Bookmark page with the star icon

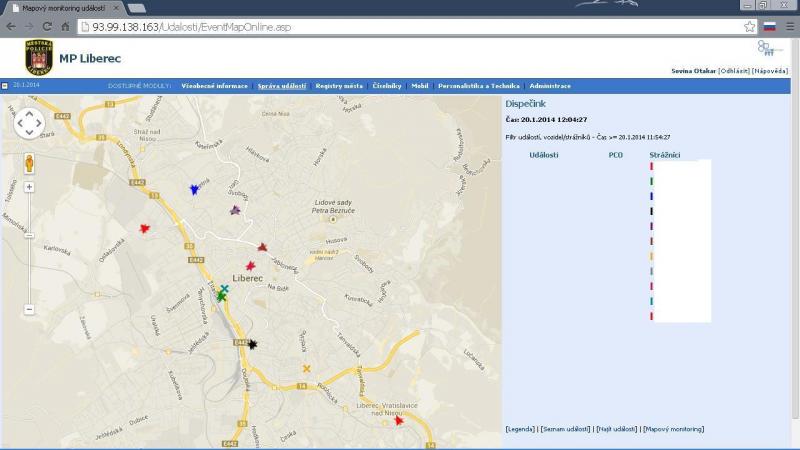click(x=749, y=26)
